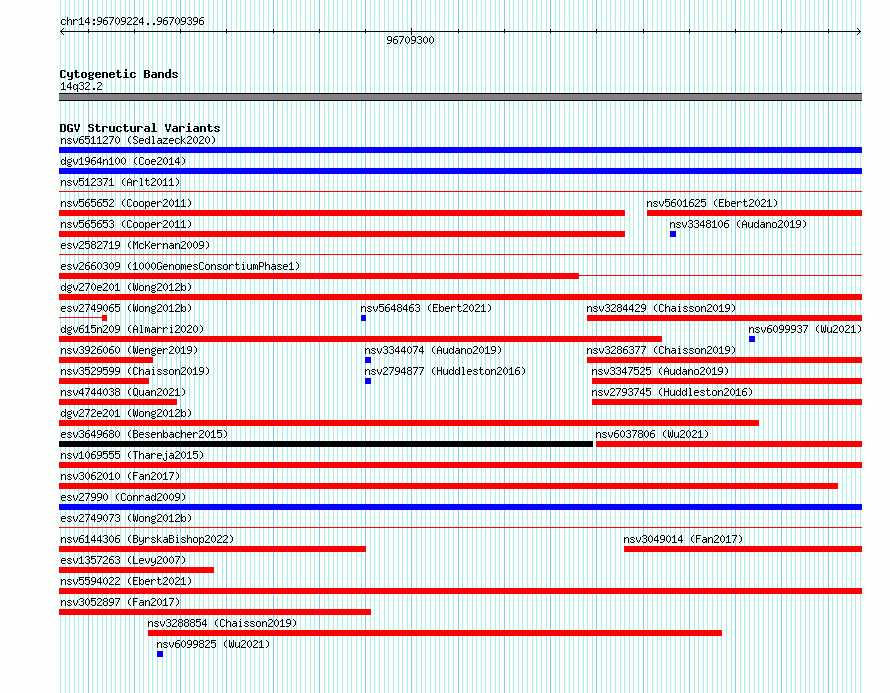Open the nsv512371 (Arlt2011) variant
Viewport: 890px width, 693px height.
tap(120, 182)
